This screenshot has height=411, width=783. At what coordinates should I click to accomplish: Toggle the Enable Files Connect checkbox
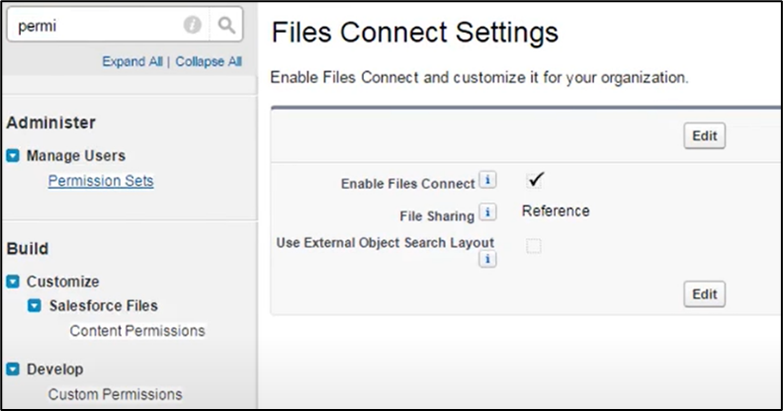tap(535, 180)
